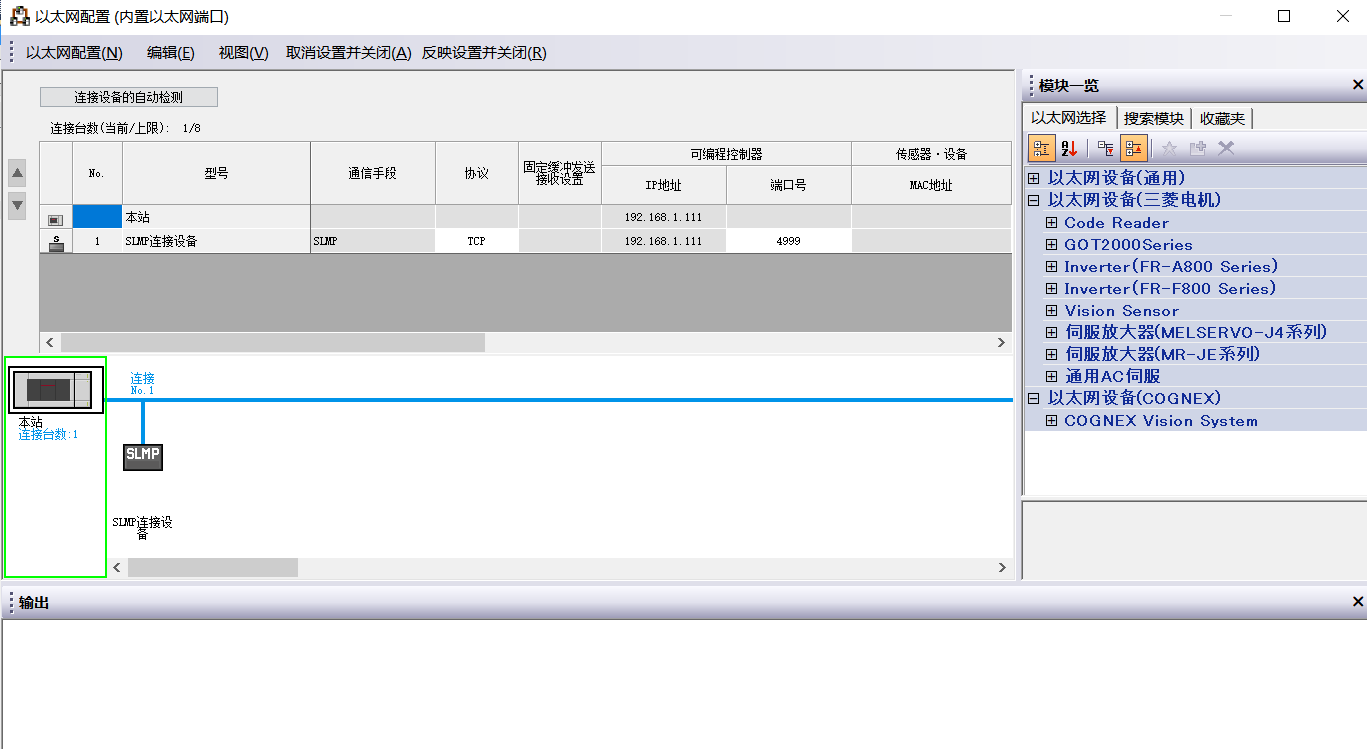
Task: Select the host station icon in the diagram
Action: click(x=56, y=390)
